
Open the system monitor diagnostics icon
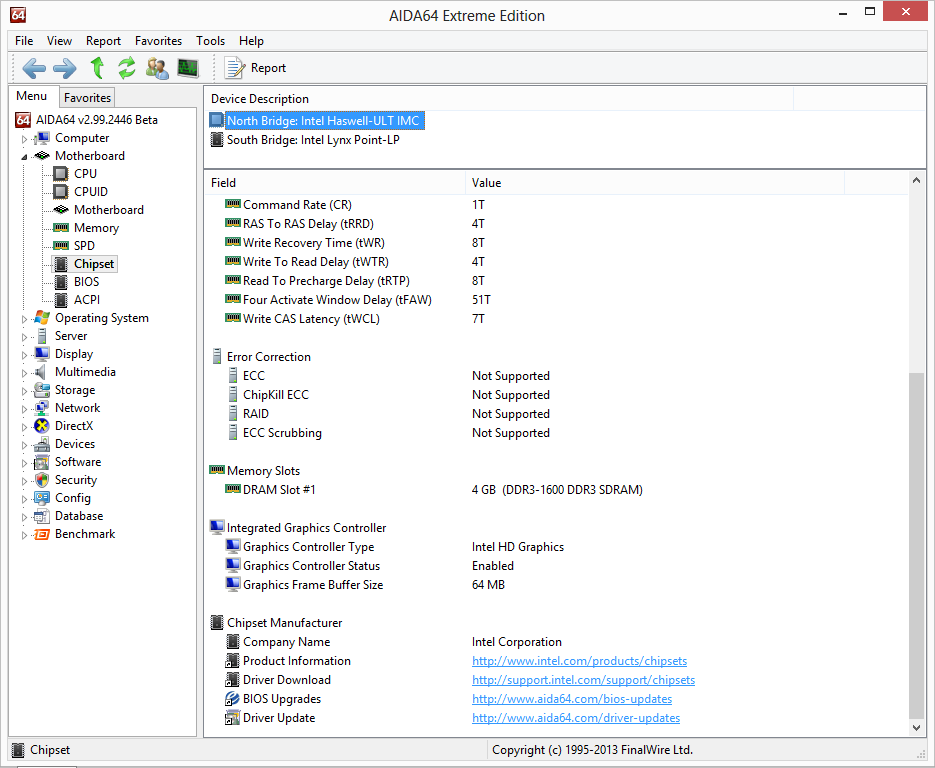(188, 68)
